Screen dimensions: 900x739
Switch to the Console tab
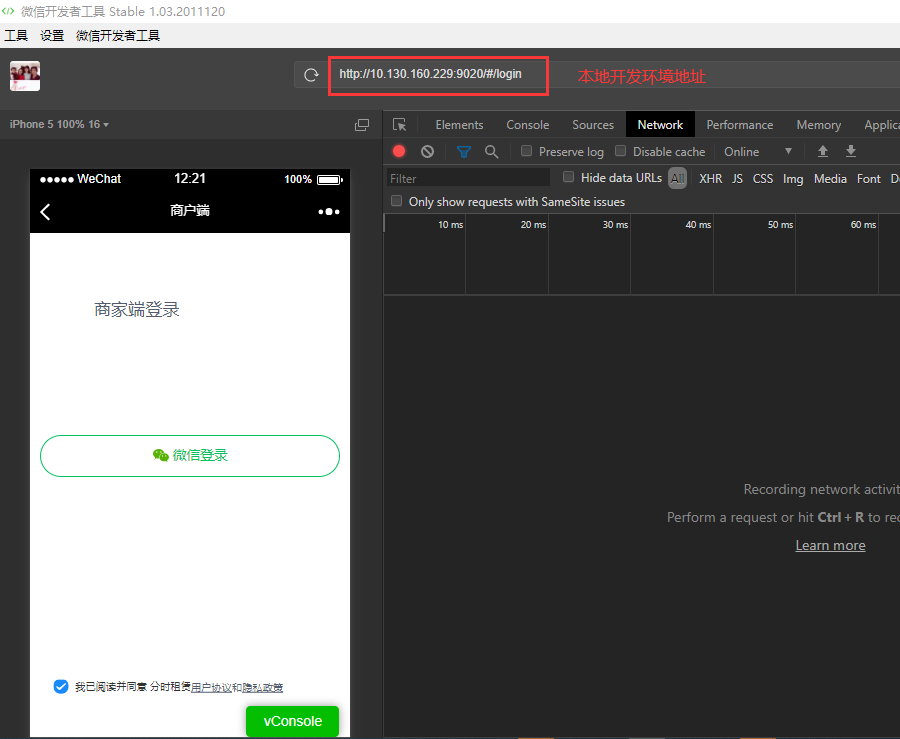[x=527, y=125]
